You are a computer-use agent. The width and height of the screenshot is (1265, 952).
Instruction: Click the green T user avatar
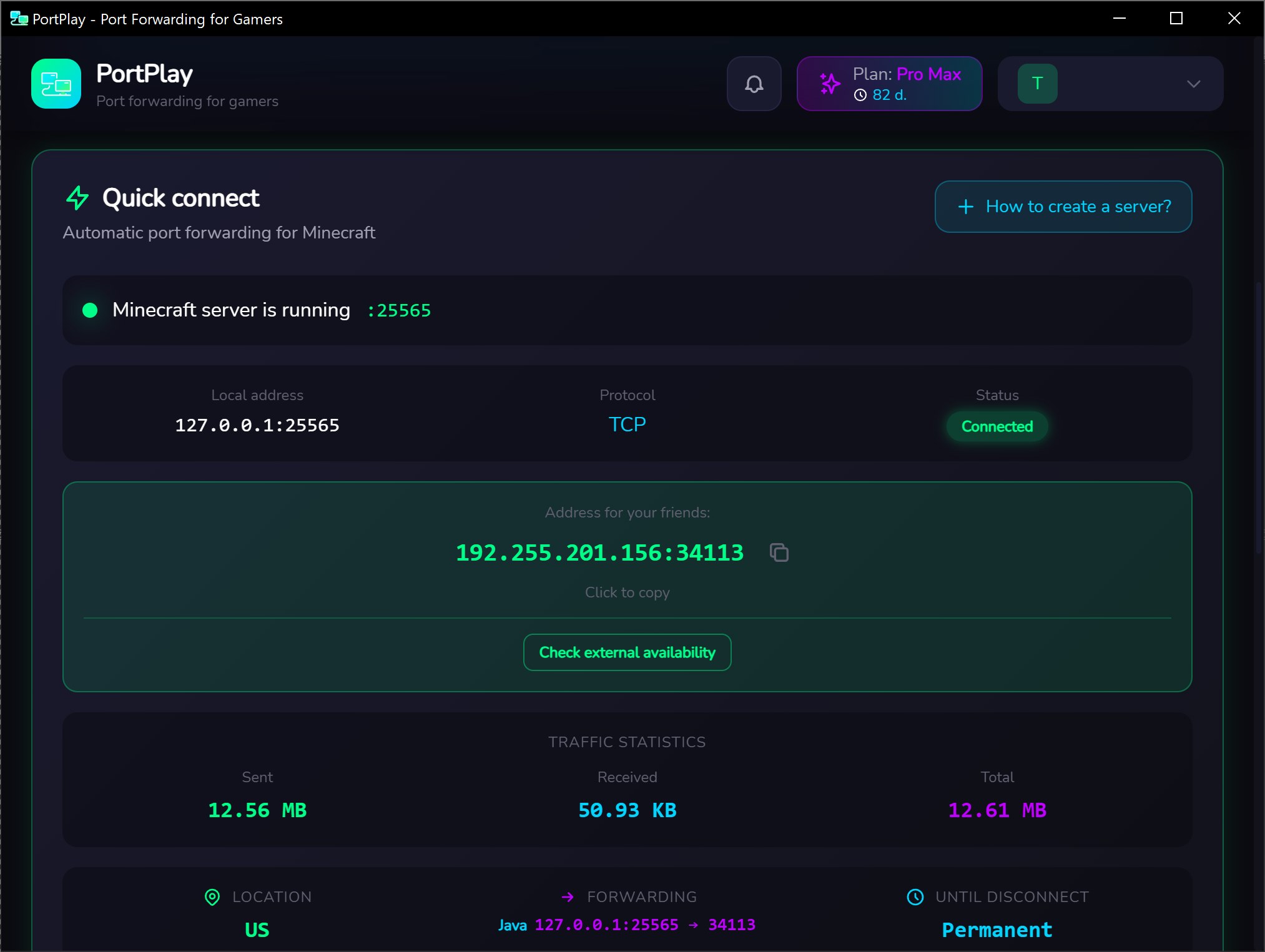click(1037, 84)
